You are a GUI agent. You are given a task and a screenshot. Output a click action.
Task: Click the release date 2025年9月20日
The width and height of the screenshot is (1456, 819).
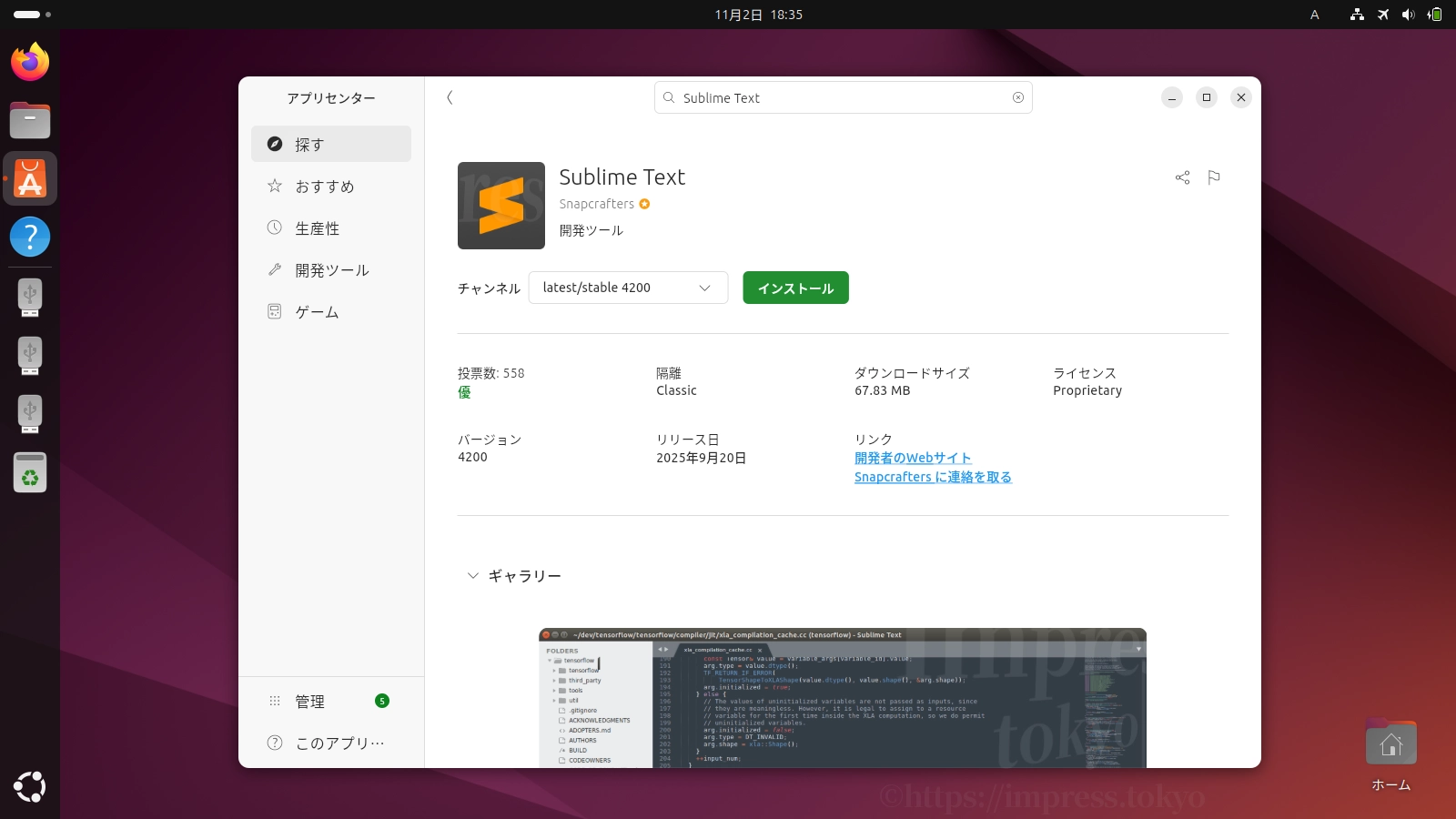[x=702, y=458]
